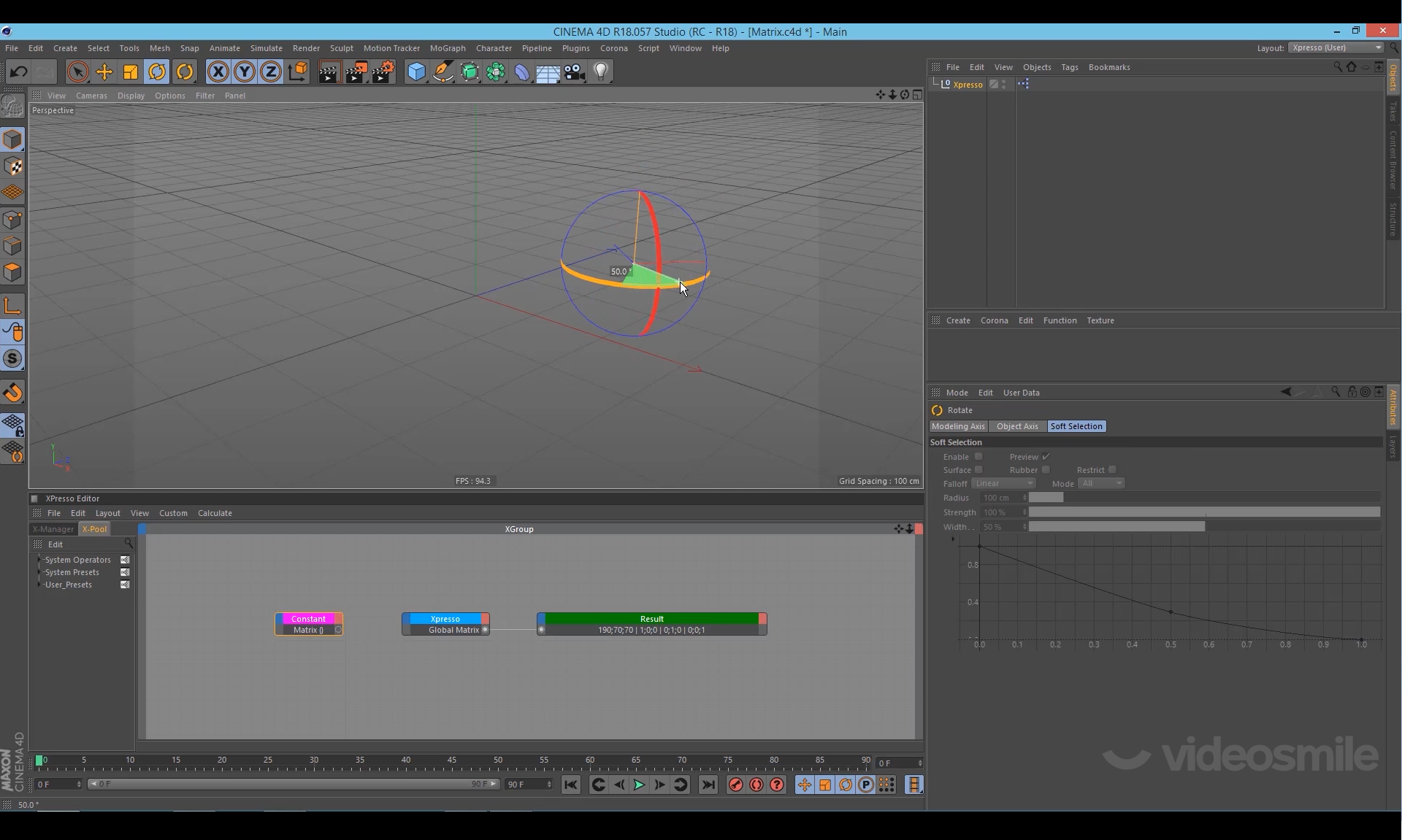Click the Modeling Axis button

(x=958, y=426)
